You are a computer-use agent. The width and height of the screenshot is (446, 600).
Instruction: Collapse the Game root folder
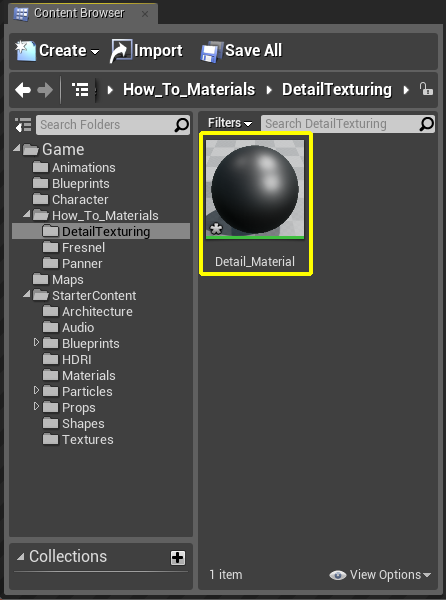click(x=17, y=148)
